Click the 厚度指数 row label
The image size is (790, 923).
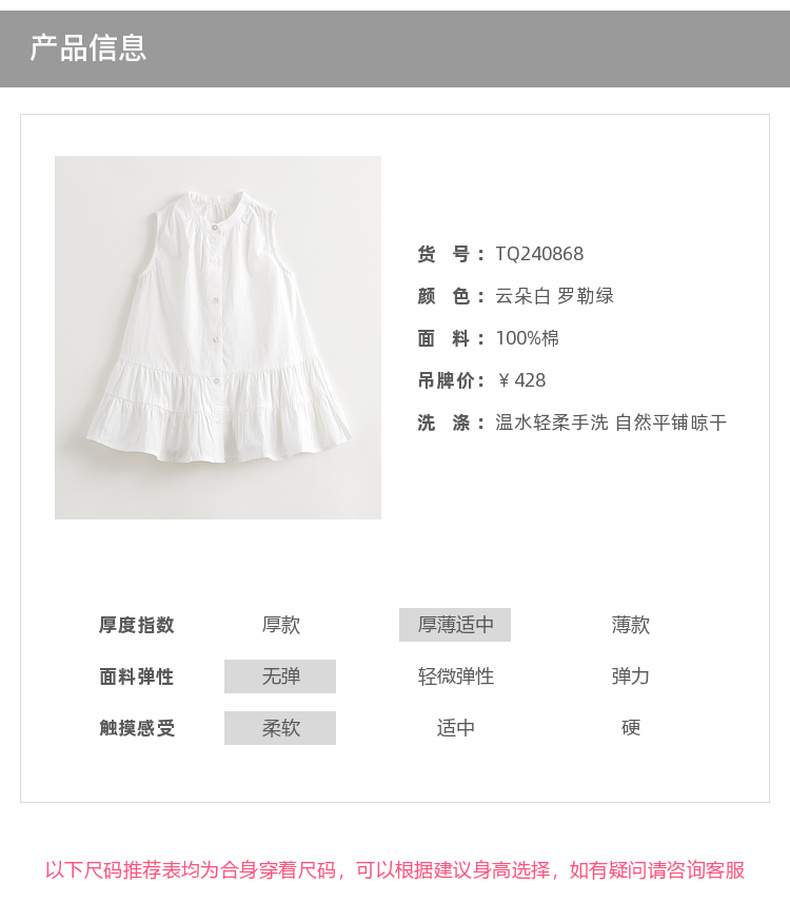137,625
